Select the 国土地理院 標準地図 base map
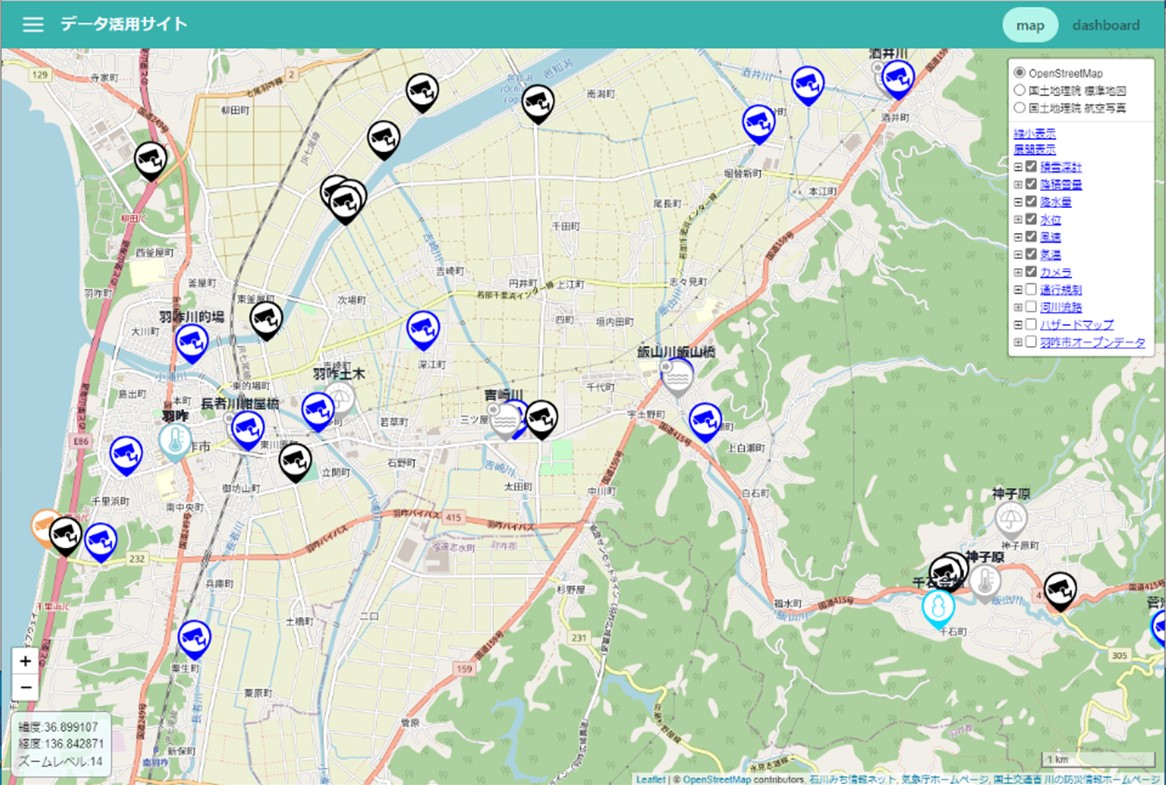 click(1020, 90)
